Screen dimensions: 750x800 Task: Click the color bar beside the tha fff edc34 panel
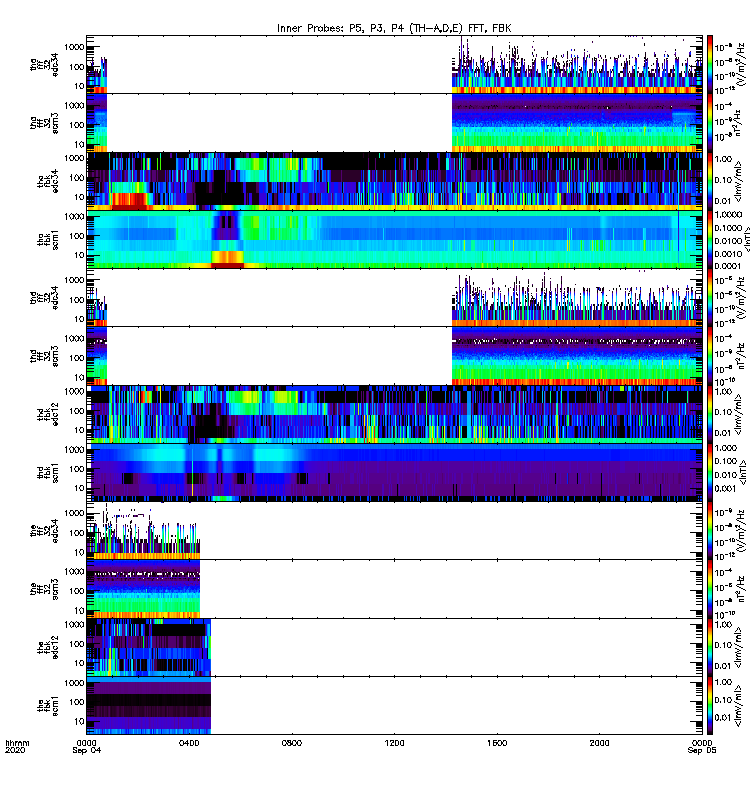pos(710,65)
